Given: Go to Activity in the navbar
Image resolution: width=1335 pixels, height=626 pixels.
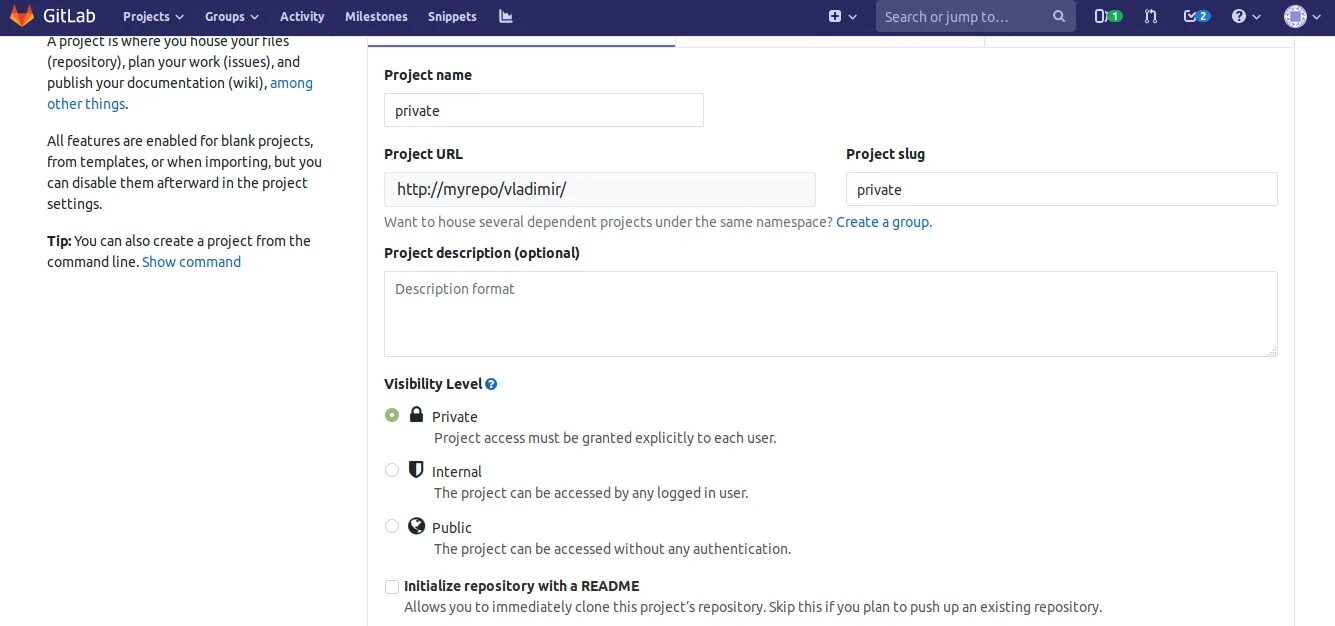Looking at the screenshot, I should click(x=302, y=16).
